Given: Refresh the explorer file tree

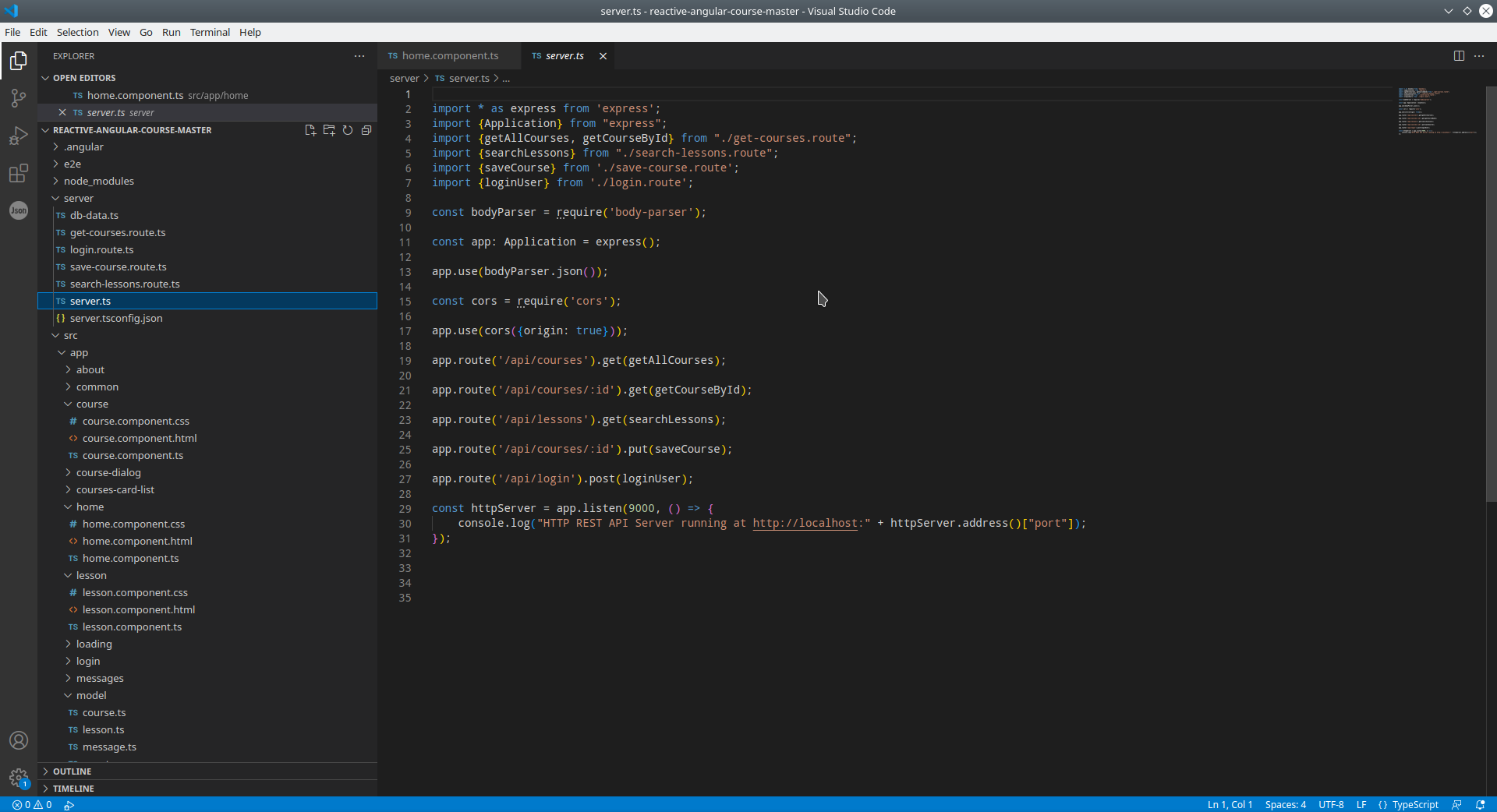Looking at the screenshot, I should tap(348, 130).
